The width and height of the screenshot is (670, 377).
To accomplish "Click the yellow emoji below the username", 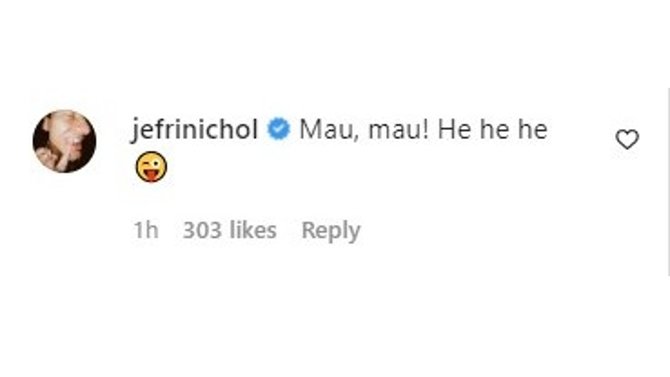I will (x=151, y=166).
